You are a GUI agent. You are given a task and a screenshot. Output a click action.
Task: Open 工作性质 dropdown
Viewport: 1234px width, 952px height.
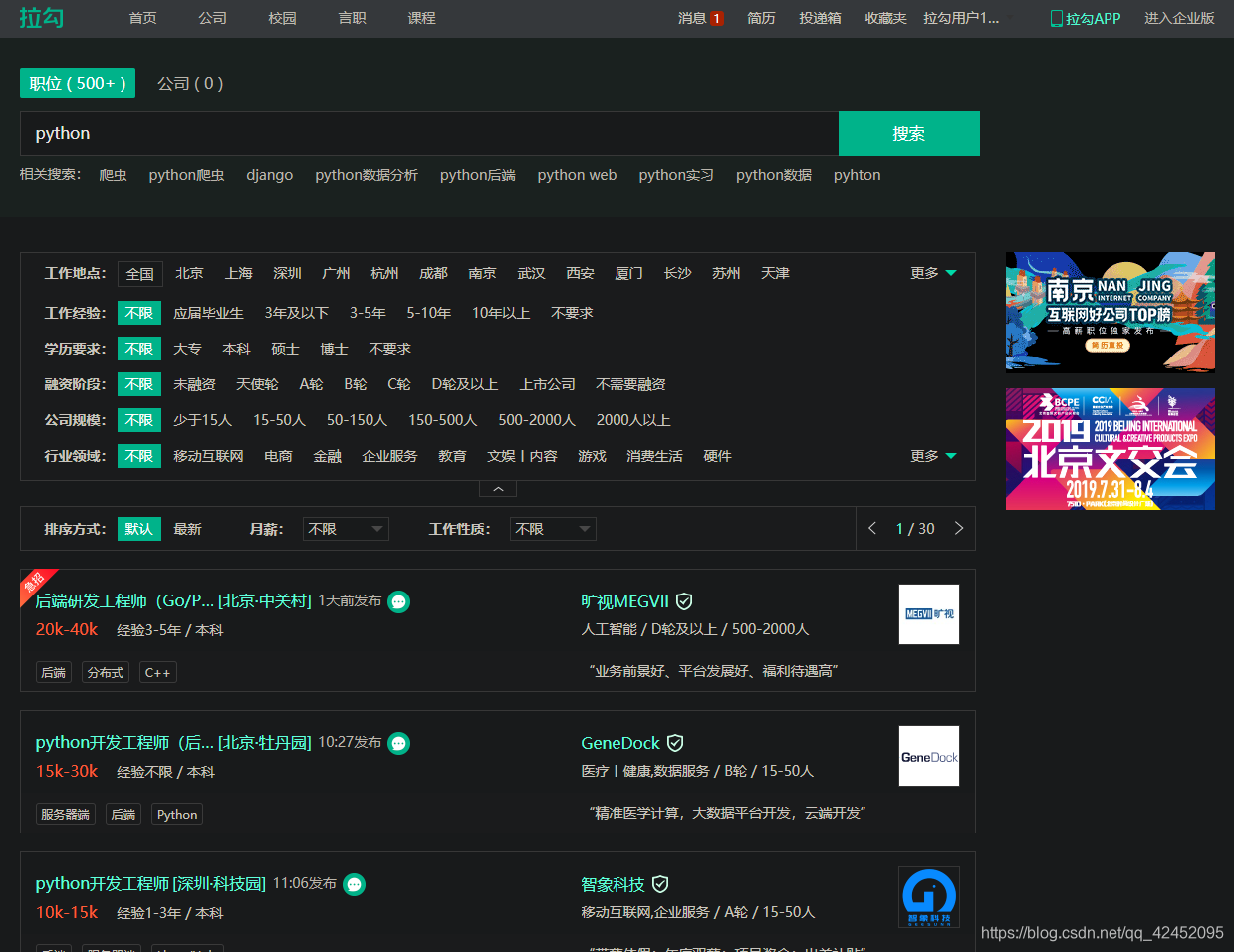[553, 529]
